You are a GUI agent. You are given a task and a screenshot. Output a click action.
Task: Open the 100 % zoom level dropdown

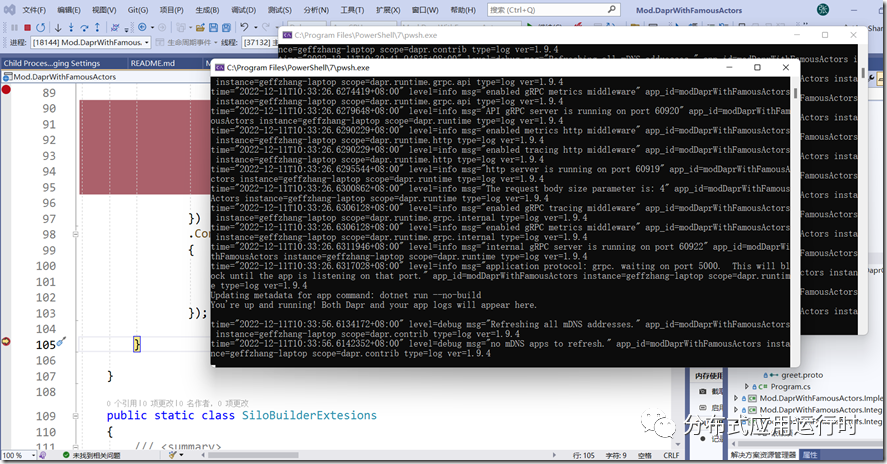pos(18,455)
